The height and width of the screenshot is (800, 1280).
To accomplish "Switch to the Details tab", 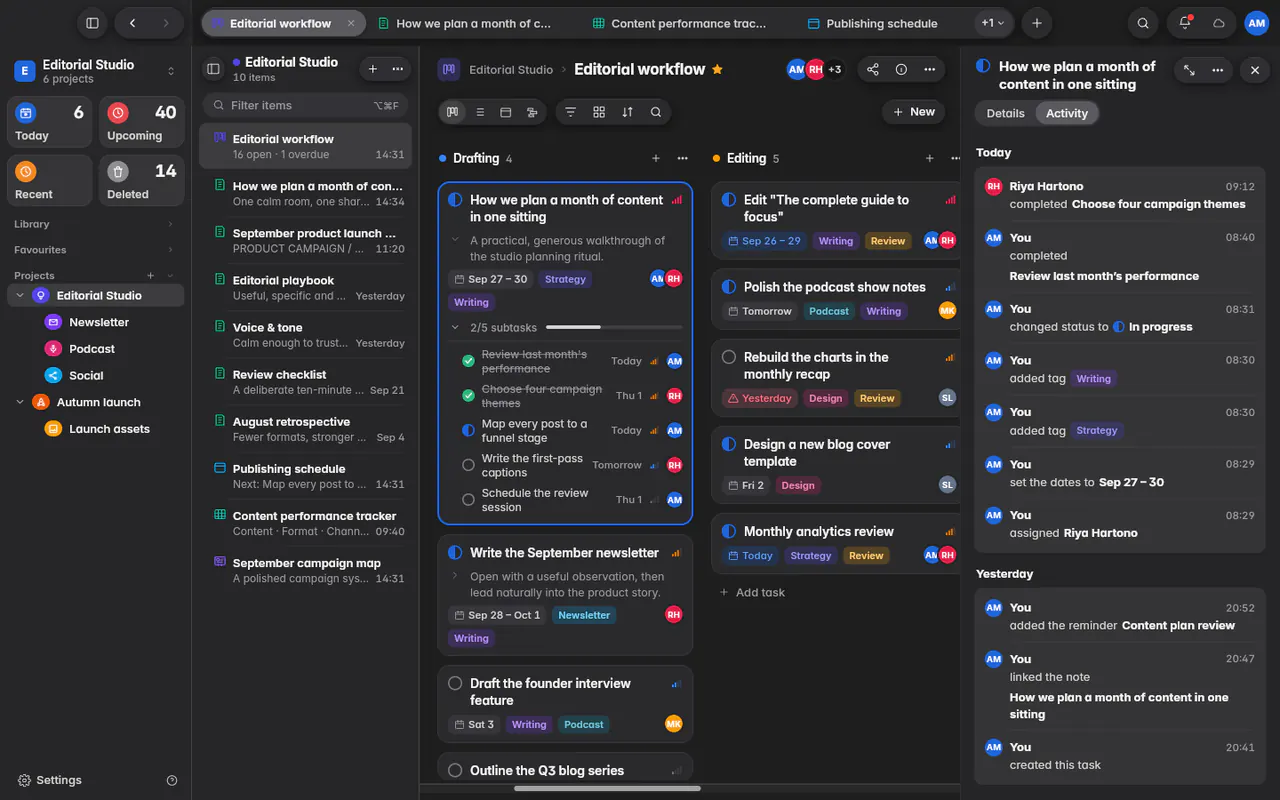I will click(x=1005, y=113).
